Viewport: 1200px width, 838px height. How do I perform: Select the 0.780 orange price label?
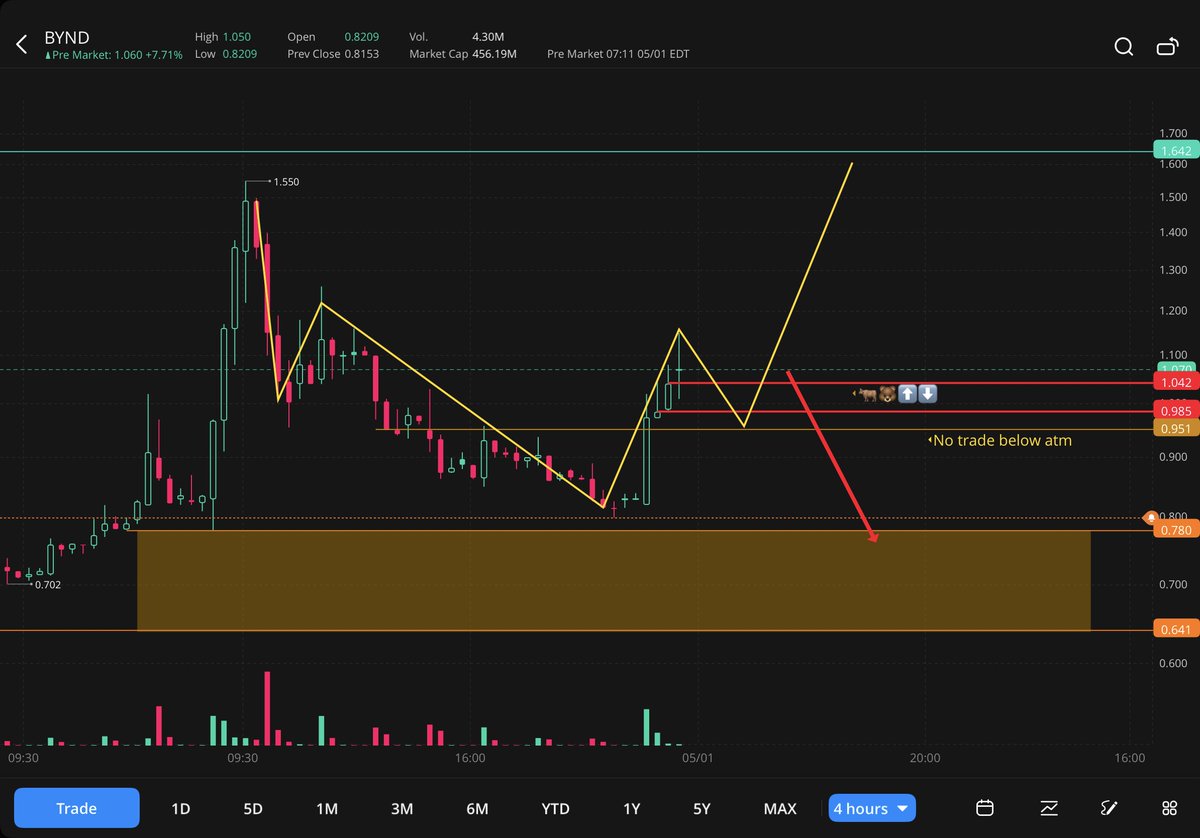click(x=1175, y=531)
